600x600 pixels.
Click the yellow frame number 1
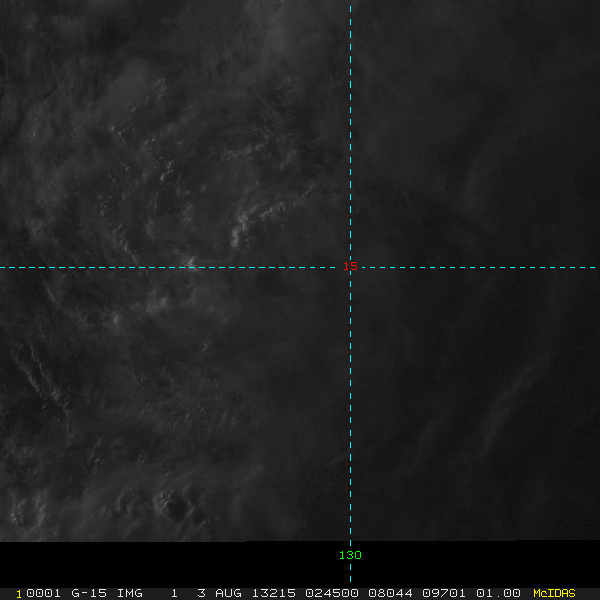(19, 594)
